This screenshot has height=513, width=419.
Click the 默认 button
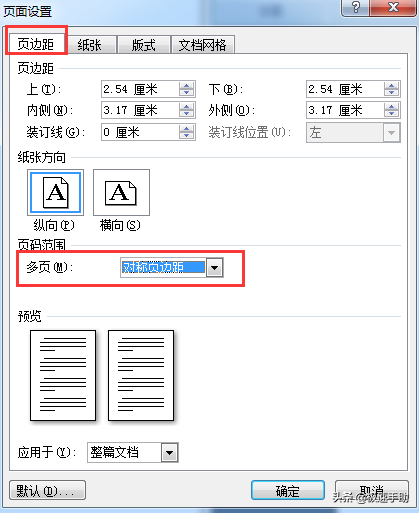pos(47,490)
